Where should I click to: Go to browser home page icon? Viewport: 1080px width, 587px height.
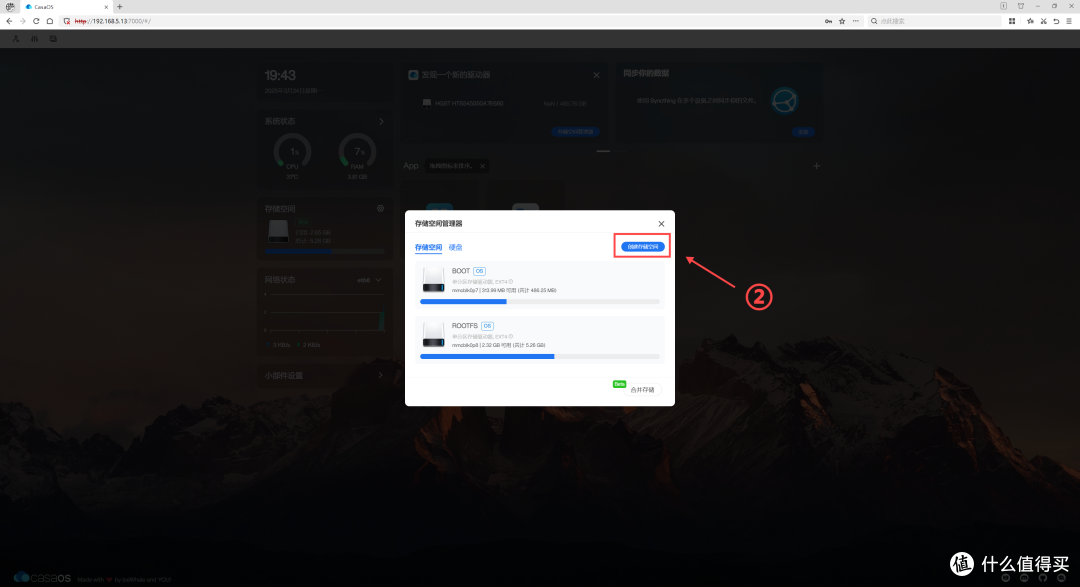point(50,21)
